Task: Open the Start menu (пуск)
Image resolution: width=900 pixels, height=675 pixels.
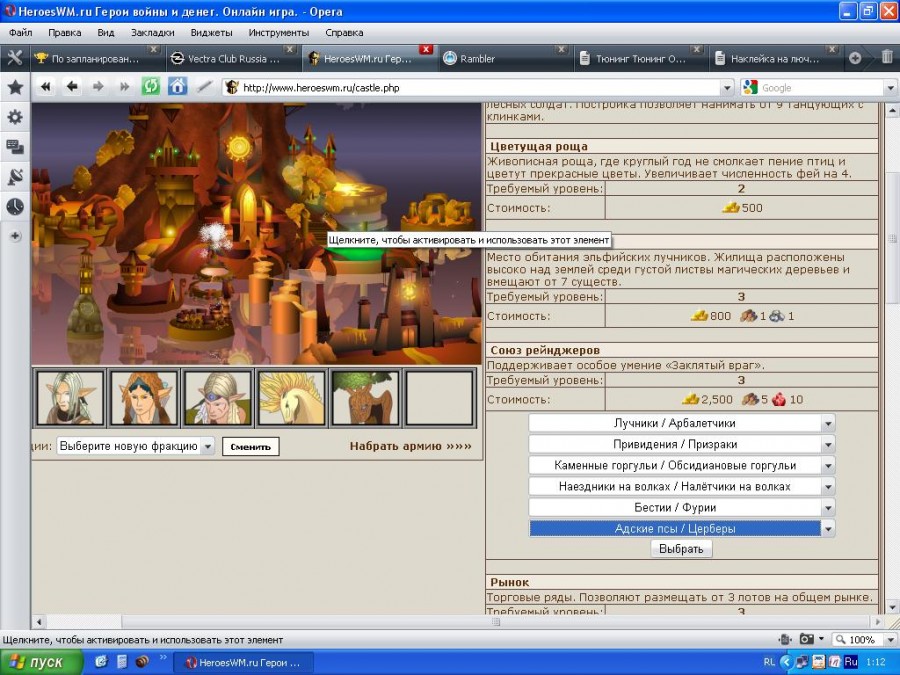Action: [40, 662]
